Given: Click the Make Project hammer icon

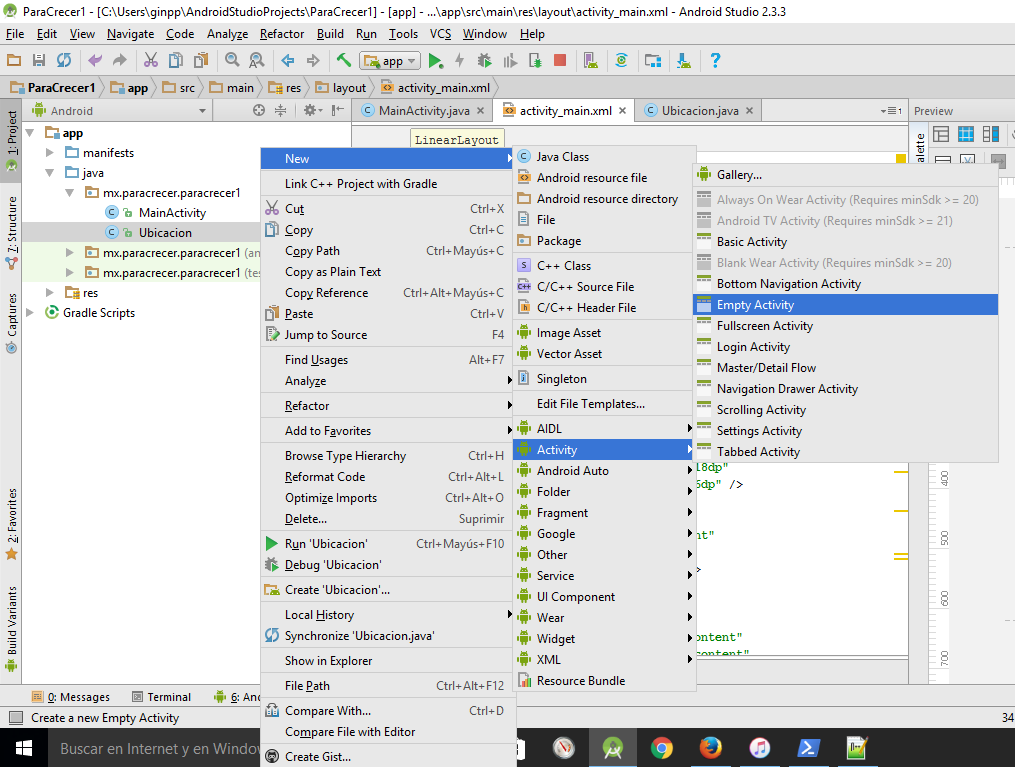Looking at the screenshot, I should coord(344,61).
